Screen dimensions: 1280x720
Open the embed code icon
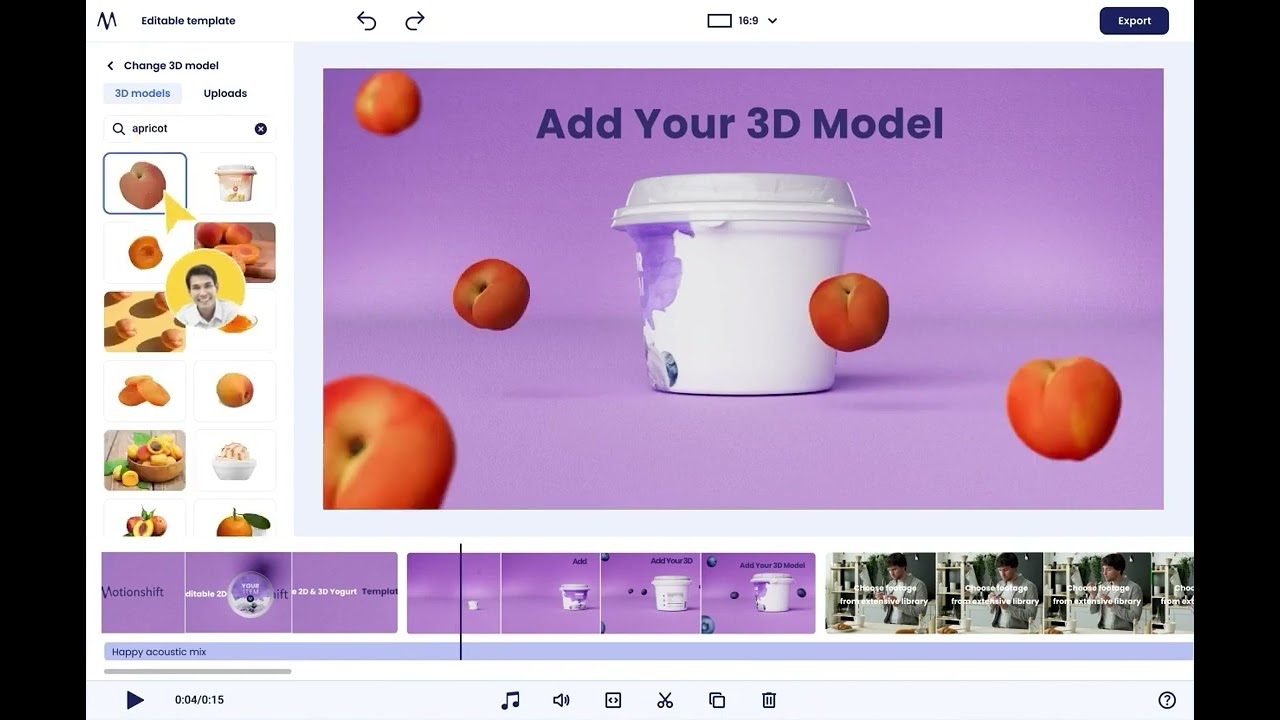(x=613, y=700)
